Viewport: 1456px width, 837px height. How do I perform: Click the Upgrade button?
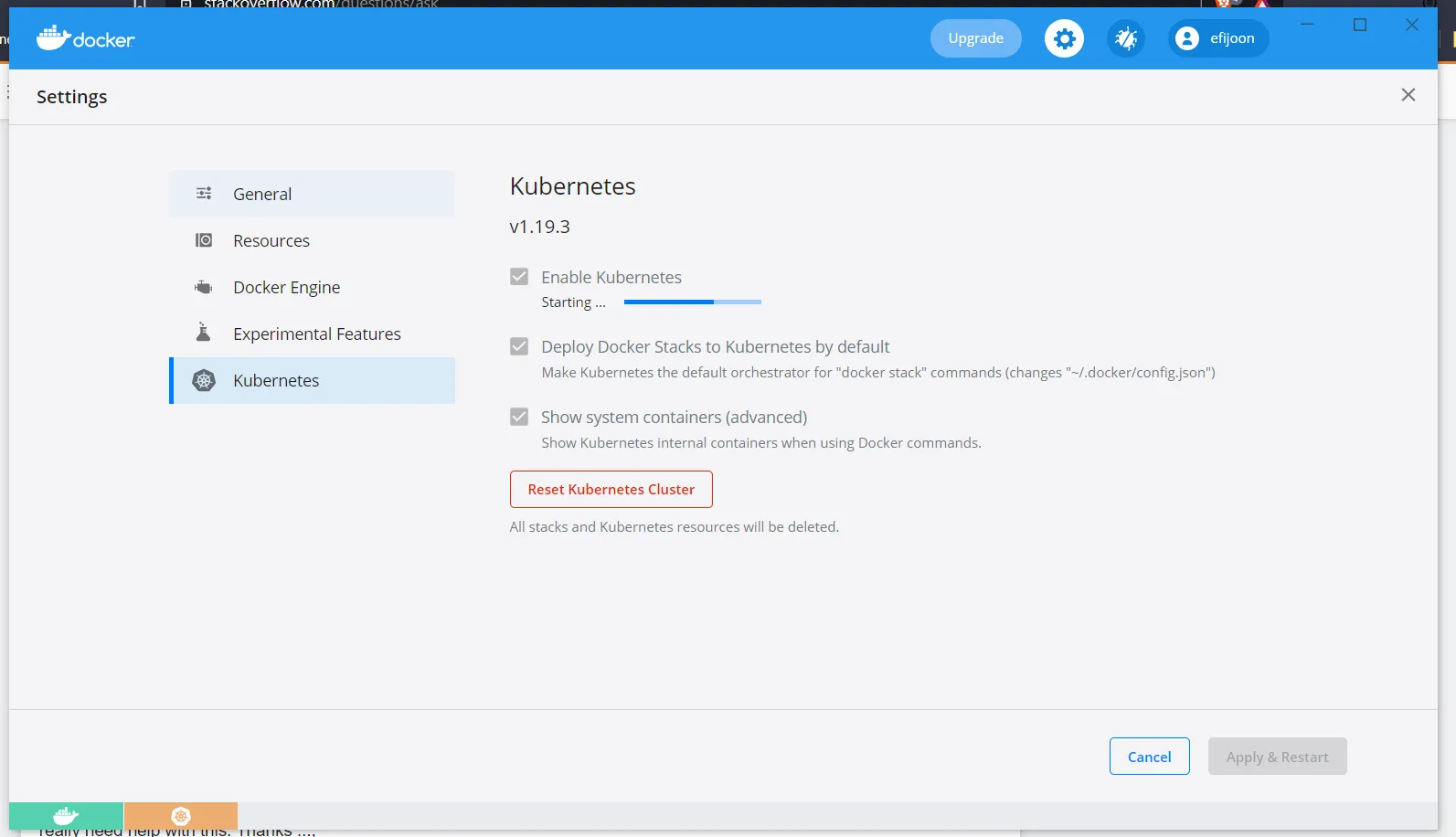point(976,38)
